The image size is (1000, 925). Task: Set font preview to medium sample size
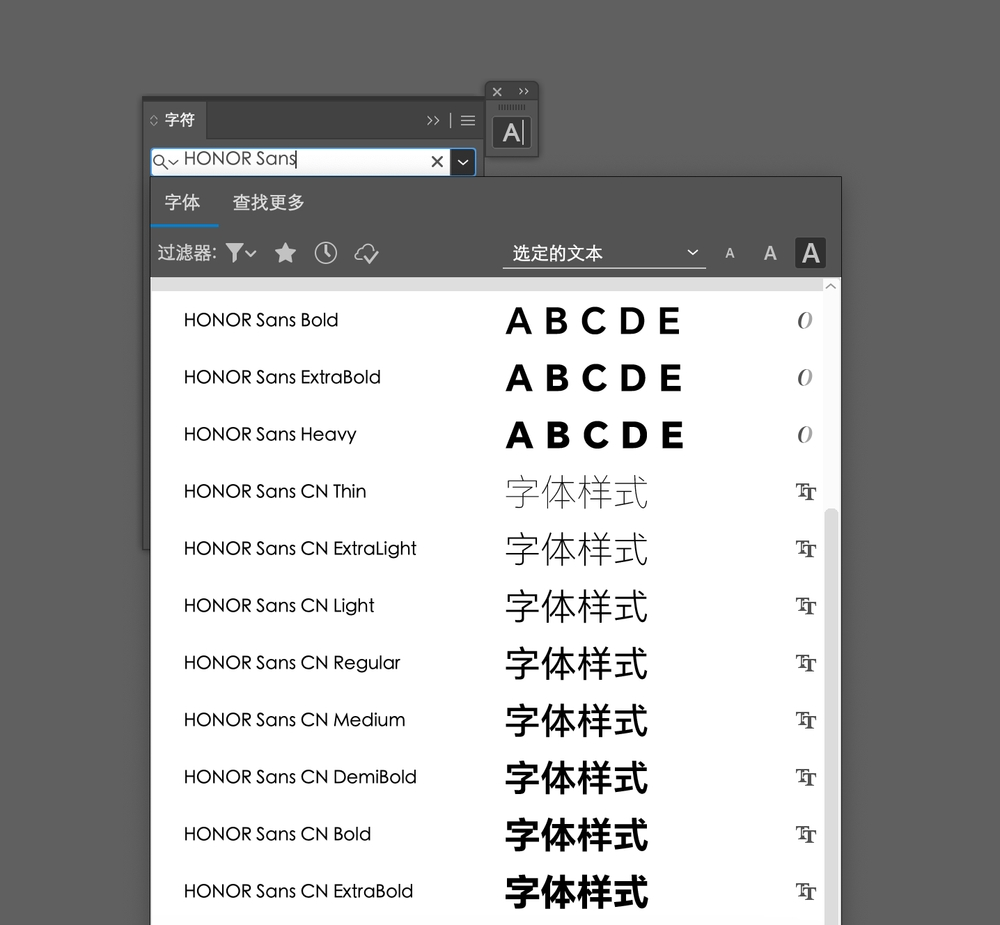pyautogui.click(x=770, y=253)
